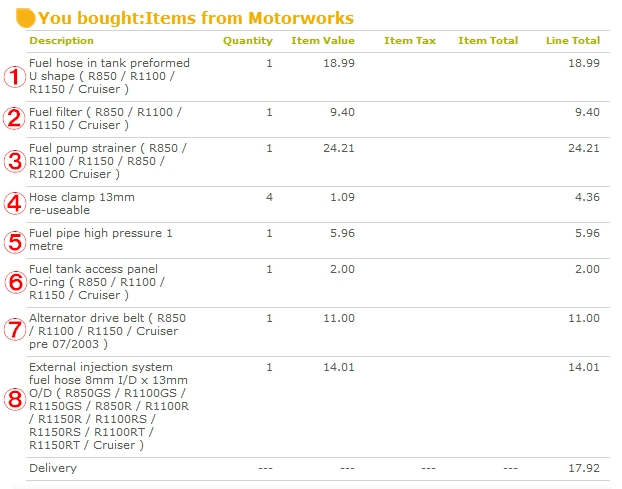Click the Quantity column header
622x489 pixels.
(247, 41)
